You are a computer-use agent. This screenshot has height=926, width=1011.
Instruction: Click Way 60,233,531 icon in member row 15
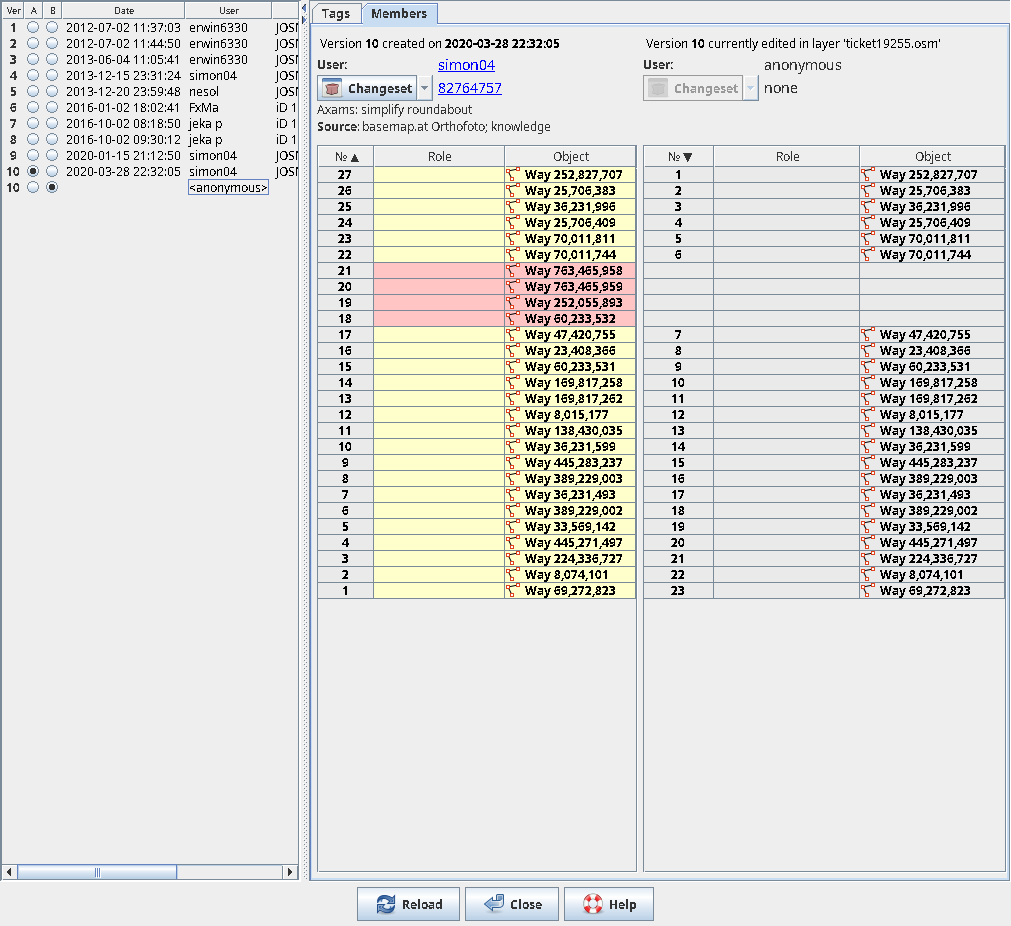pos(513,367)
